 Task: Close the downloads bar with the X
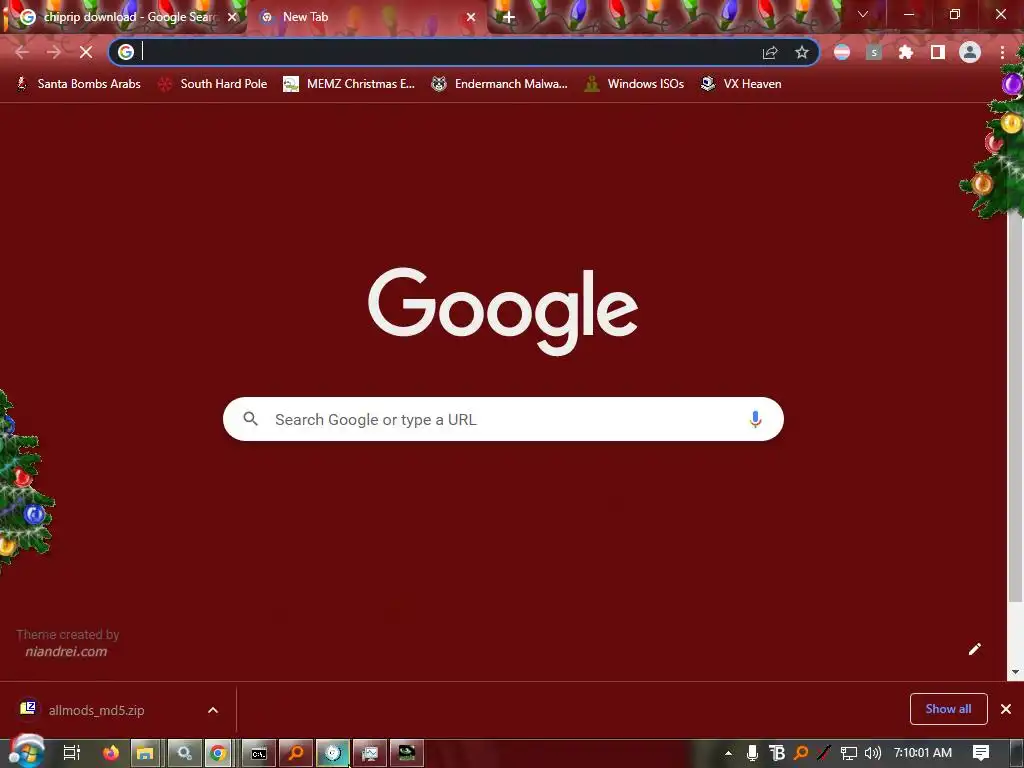[x=1006, y=709]
